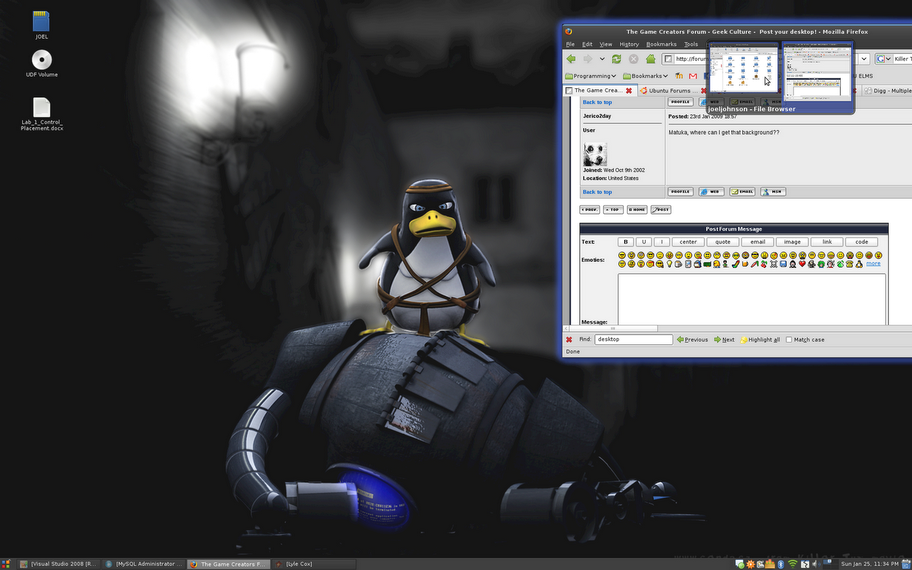The image size is (912, 570).
Task: Click inside the Message text area
Action: click(751, 299)
